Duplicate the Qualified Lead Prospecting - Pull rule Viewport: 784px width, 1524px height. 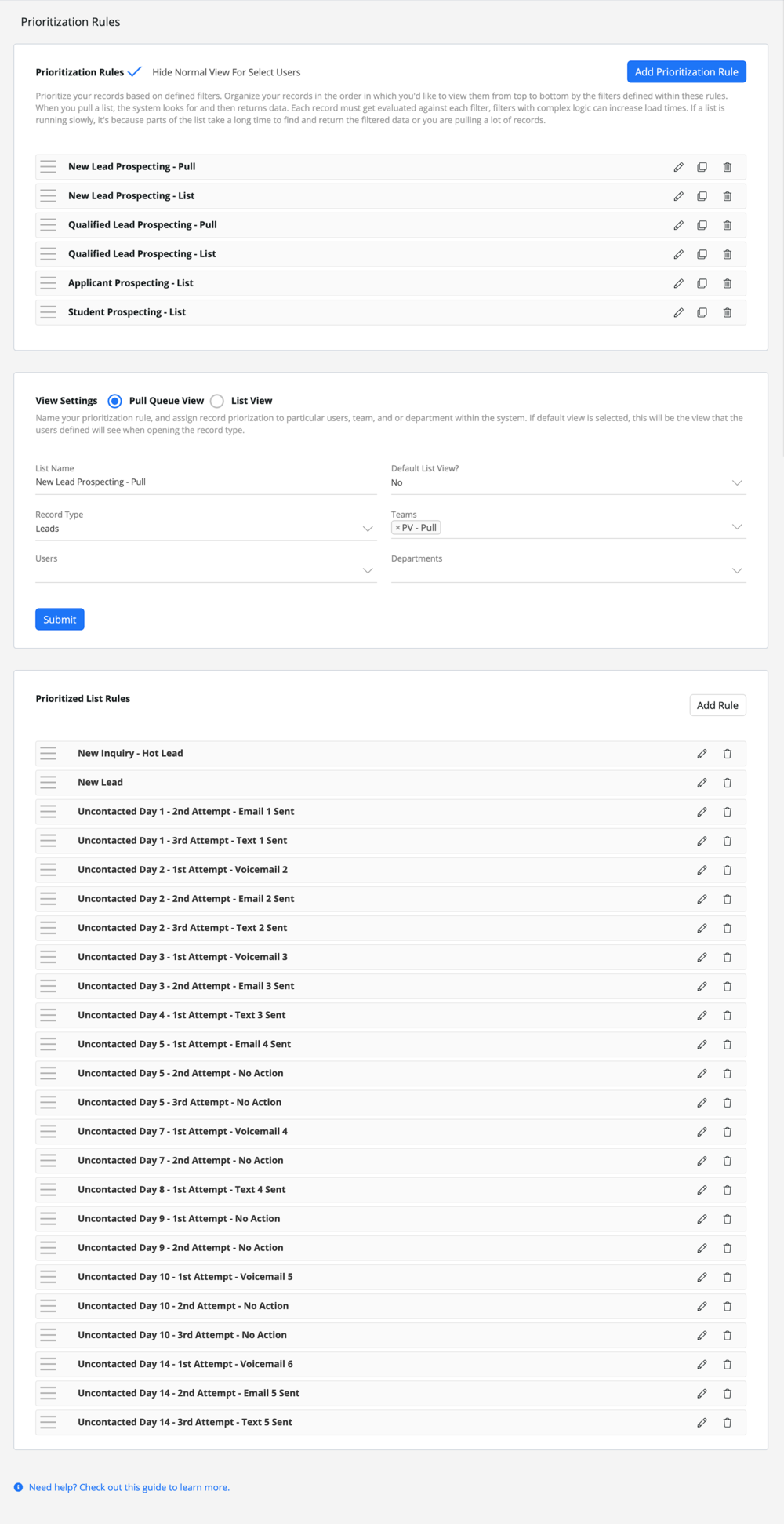point(702,225)
